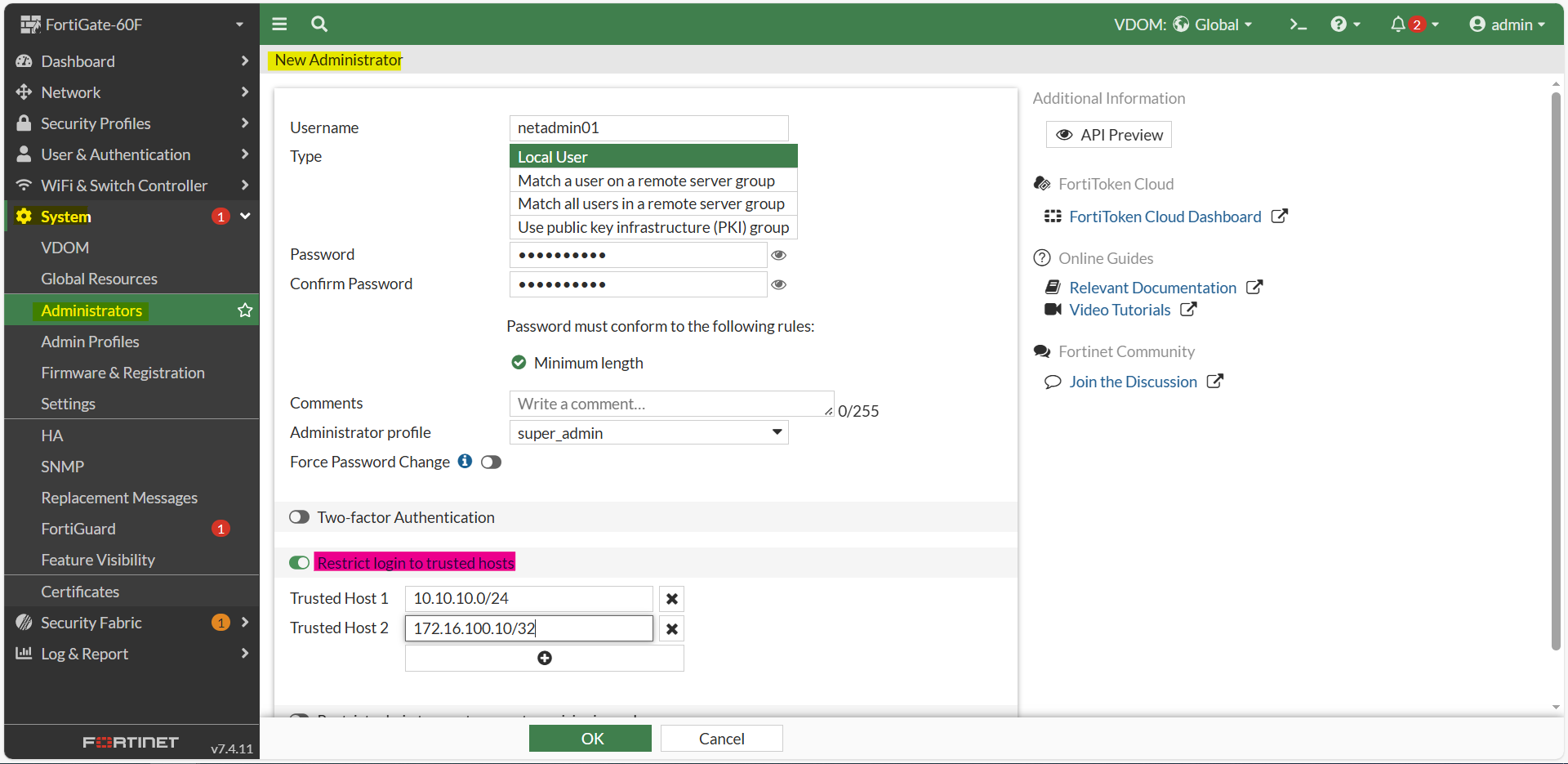Expand the User & Authentication chevron

(245, 154)
